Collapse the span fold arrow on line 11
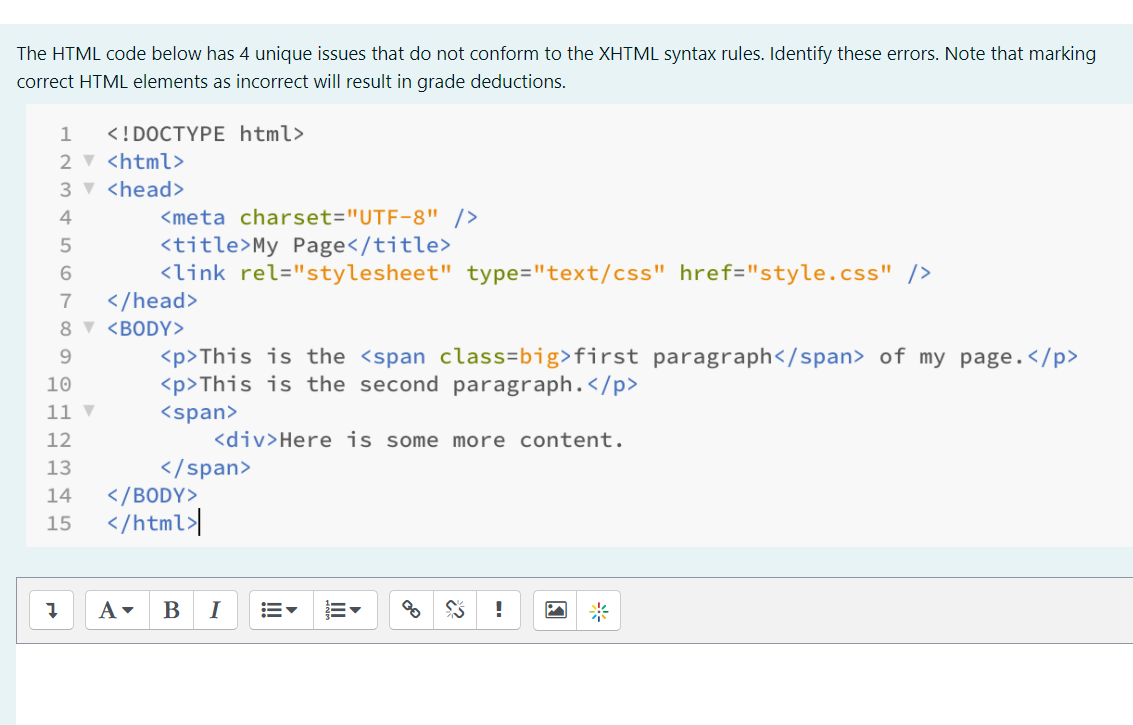This screenshot has width=1133, height=725. pyautogui.click(x=89, y=411)
